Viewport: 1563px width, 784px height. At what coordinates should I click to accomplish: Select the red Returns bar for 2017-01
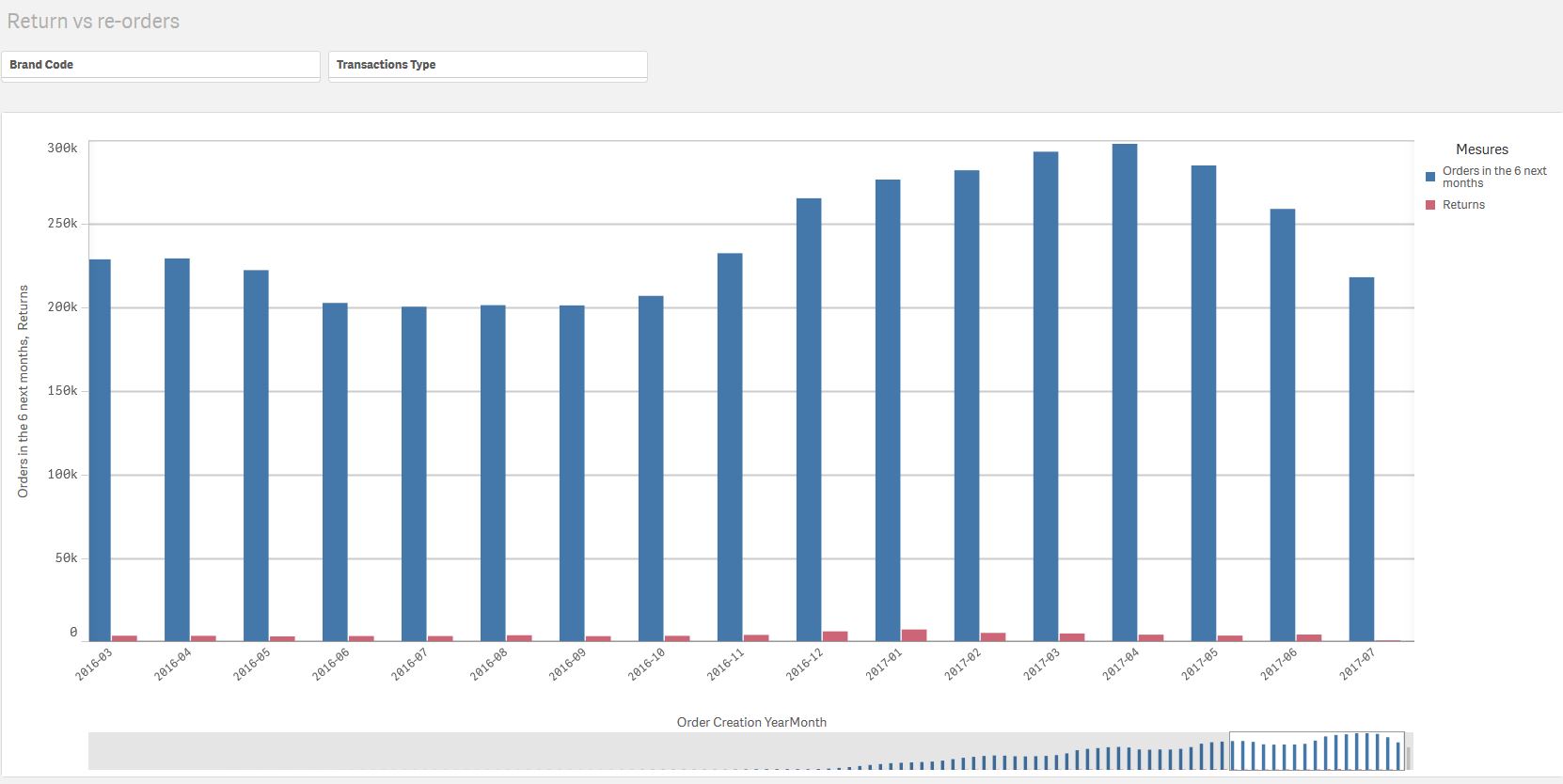(x=914, y=635)
